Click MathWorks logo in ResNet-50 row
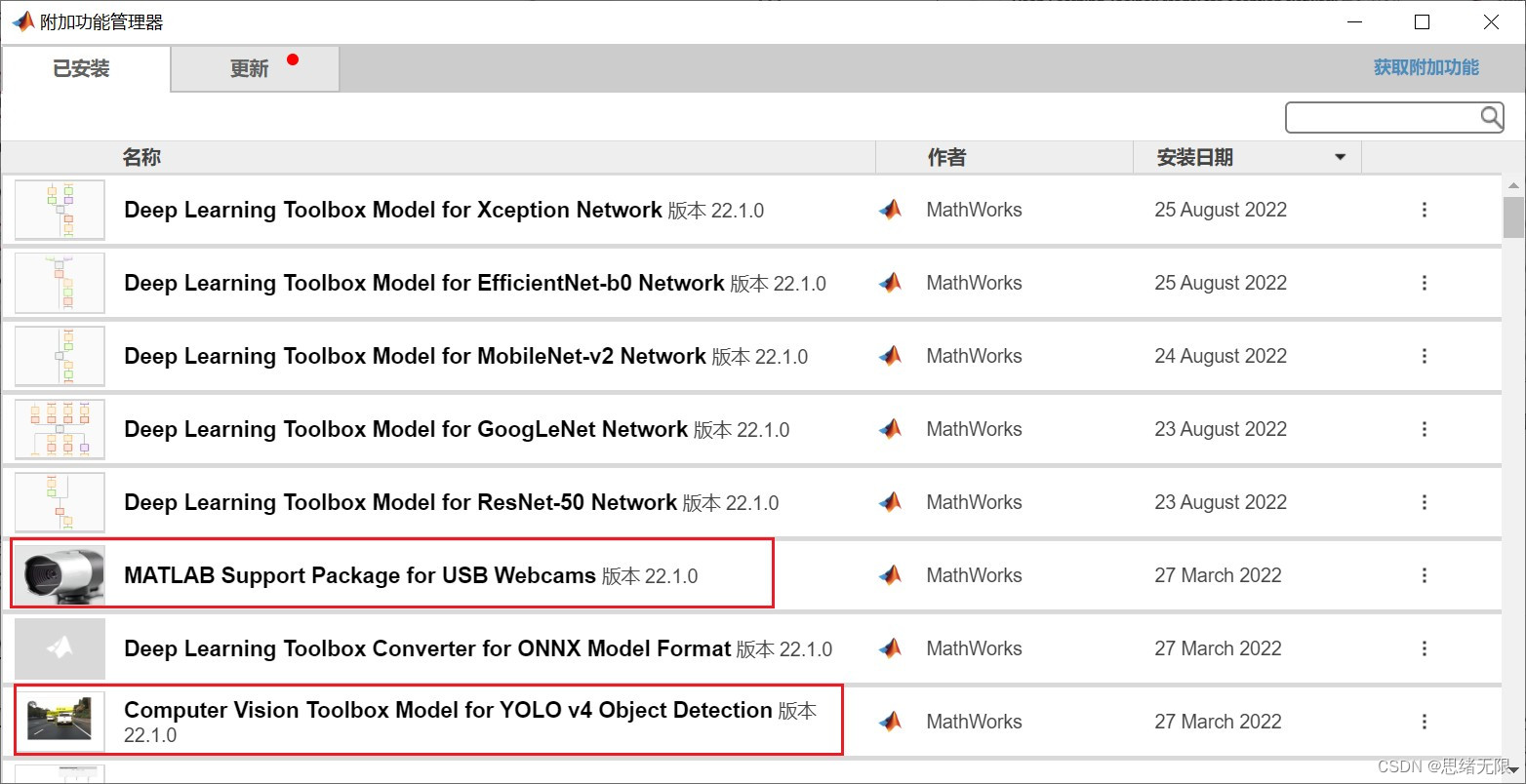This screenshot has width=1526, height=784. click(x=890, y=502)
